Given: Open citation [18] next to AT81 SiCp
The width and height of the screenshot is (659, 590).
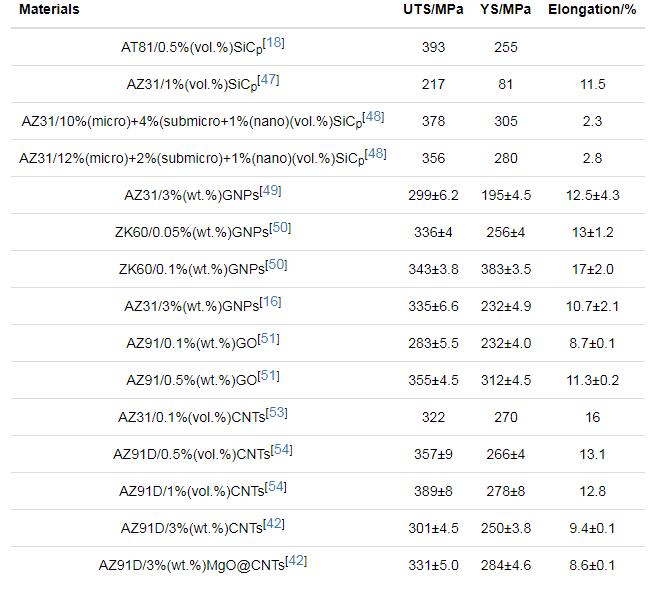Looking at the screenshot, I should 273,43.
